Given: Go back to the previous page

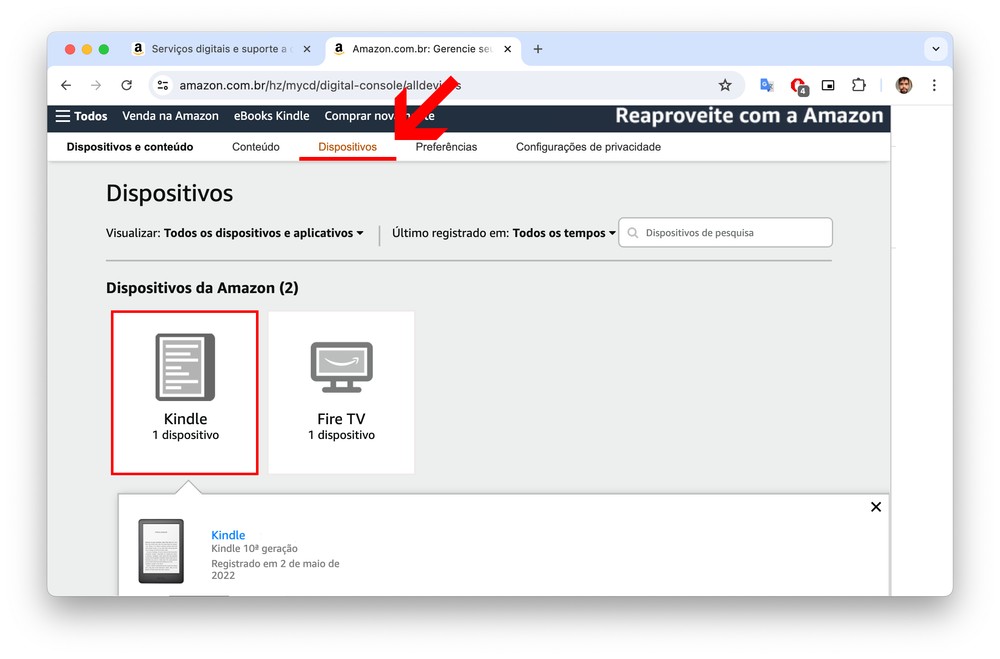Looking at the screenshot, I should [66, 85].
